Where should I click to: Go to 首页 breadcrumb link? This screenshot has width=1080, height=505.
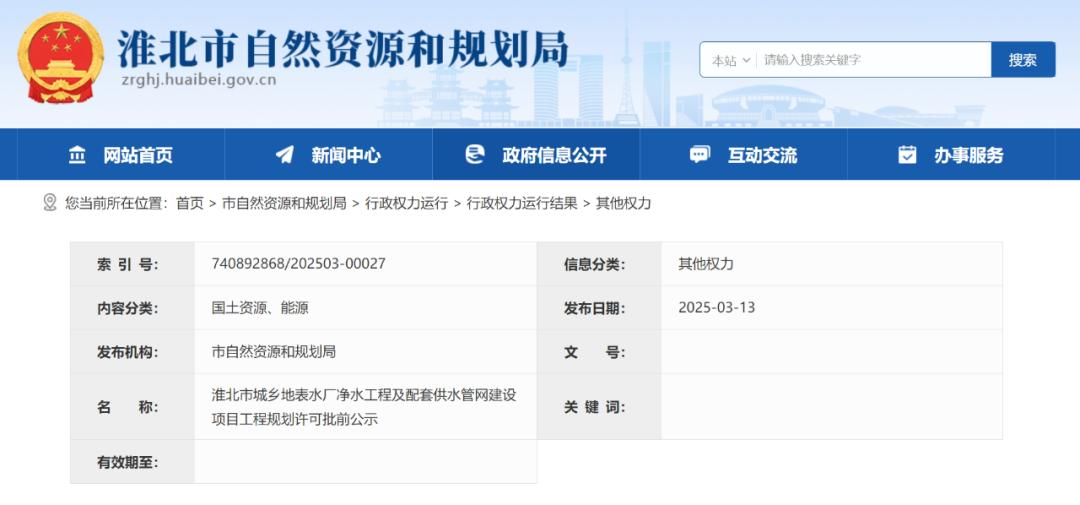(x=190, y=203)
